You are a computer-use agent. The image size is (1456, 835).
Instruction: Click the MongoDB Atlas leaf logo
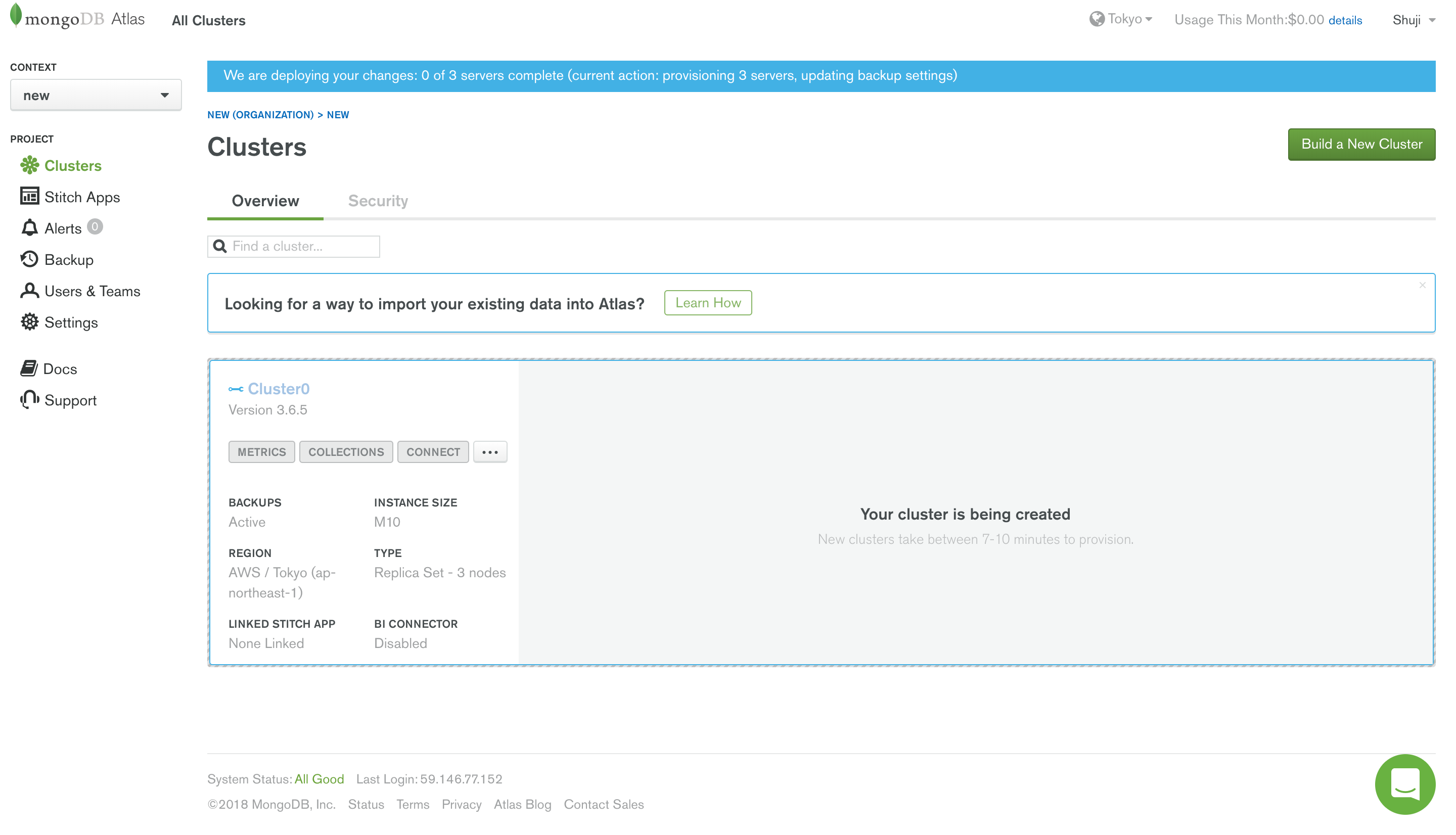pyautogui.click(x=17, y=18)
